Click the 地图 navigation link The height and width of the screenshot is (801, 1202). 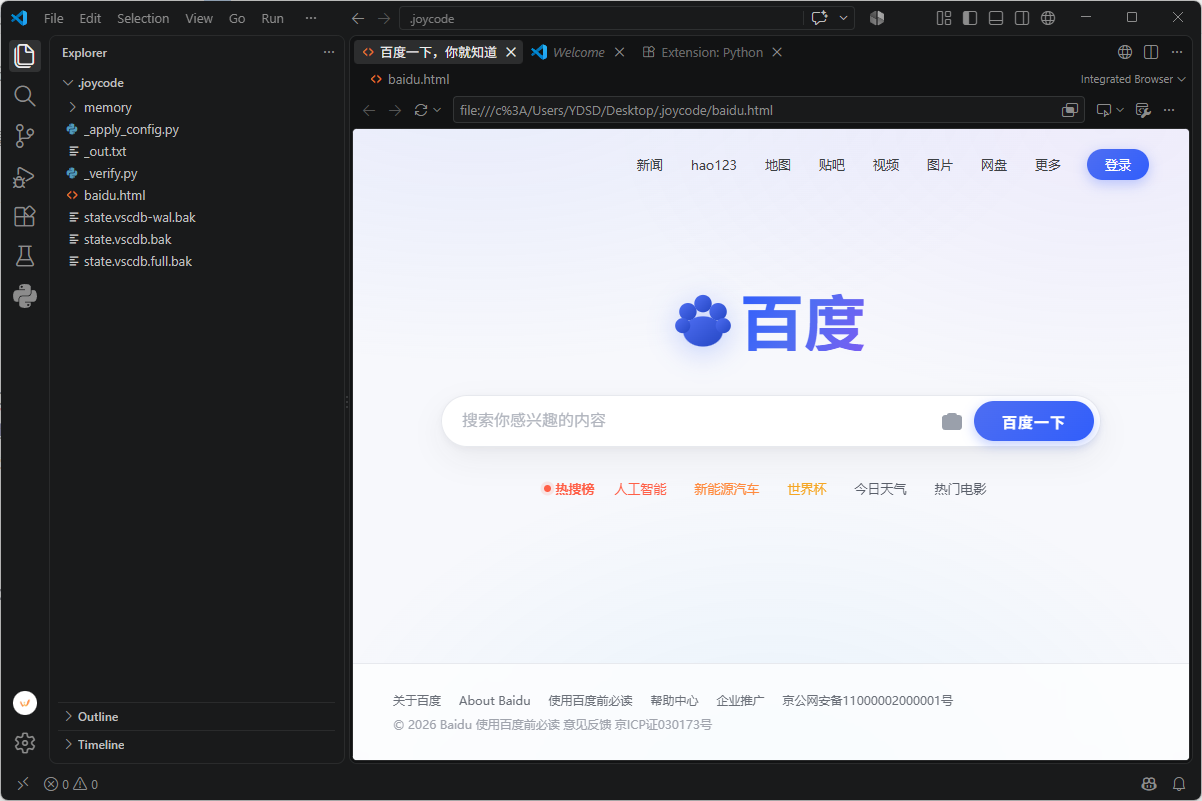778,165
